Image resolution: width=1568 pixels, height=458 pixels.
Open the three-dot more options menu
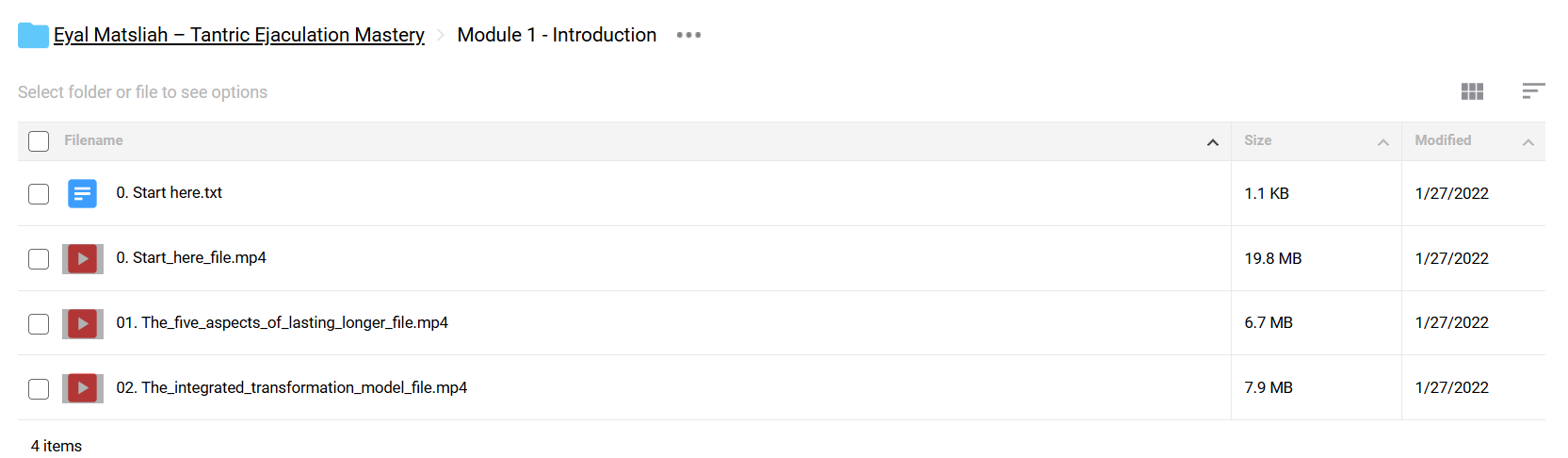point(688,35)
